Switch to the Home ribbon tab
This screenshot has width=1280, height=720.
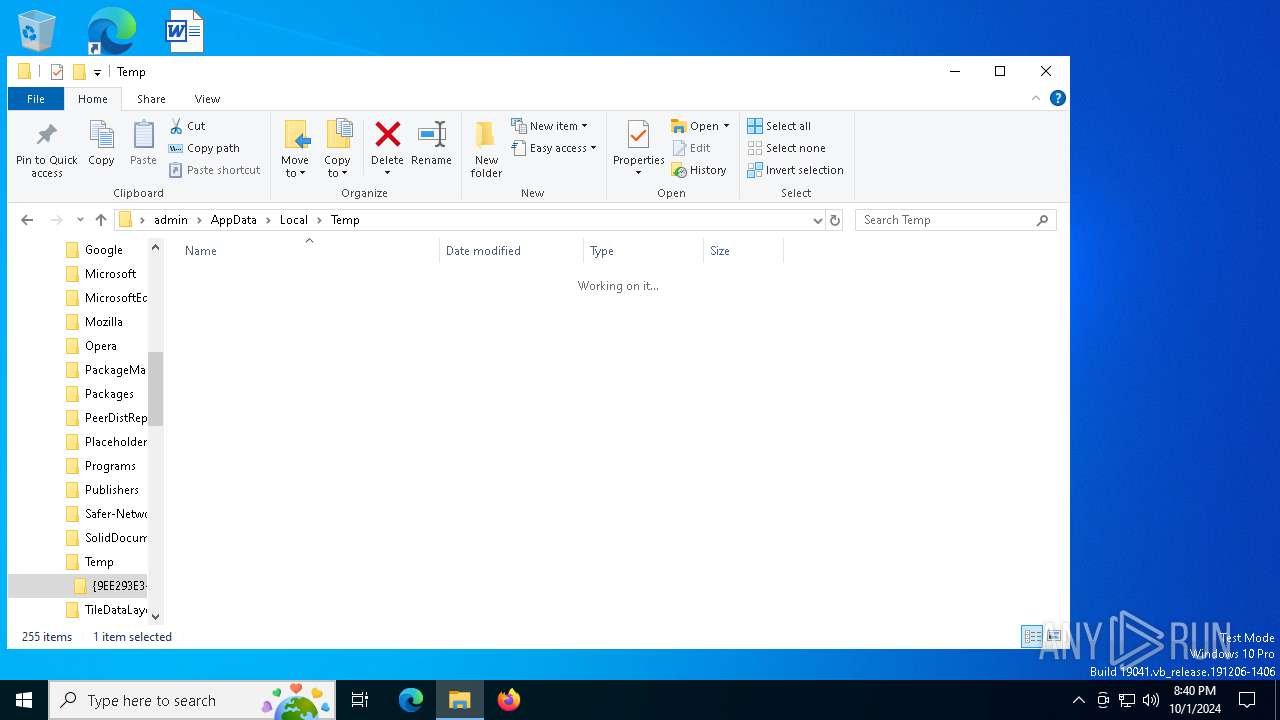pos(93,99)
